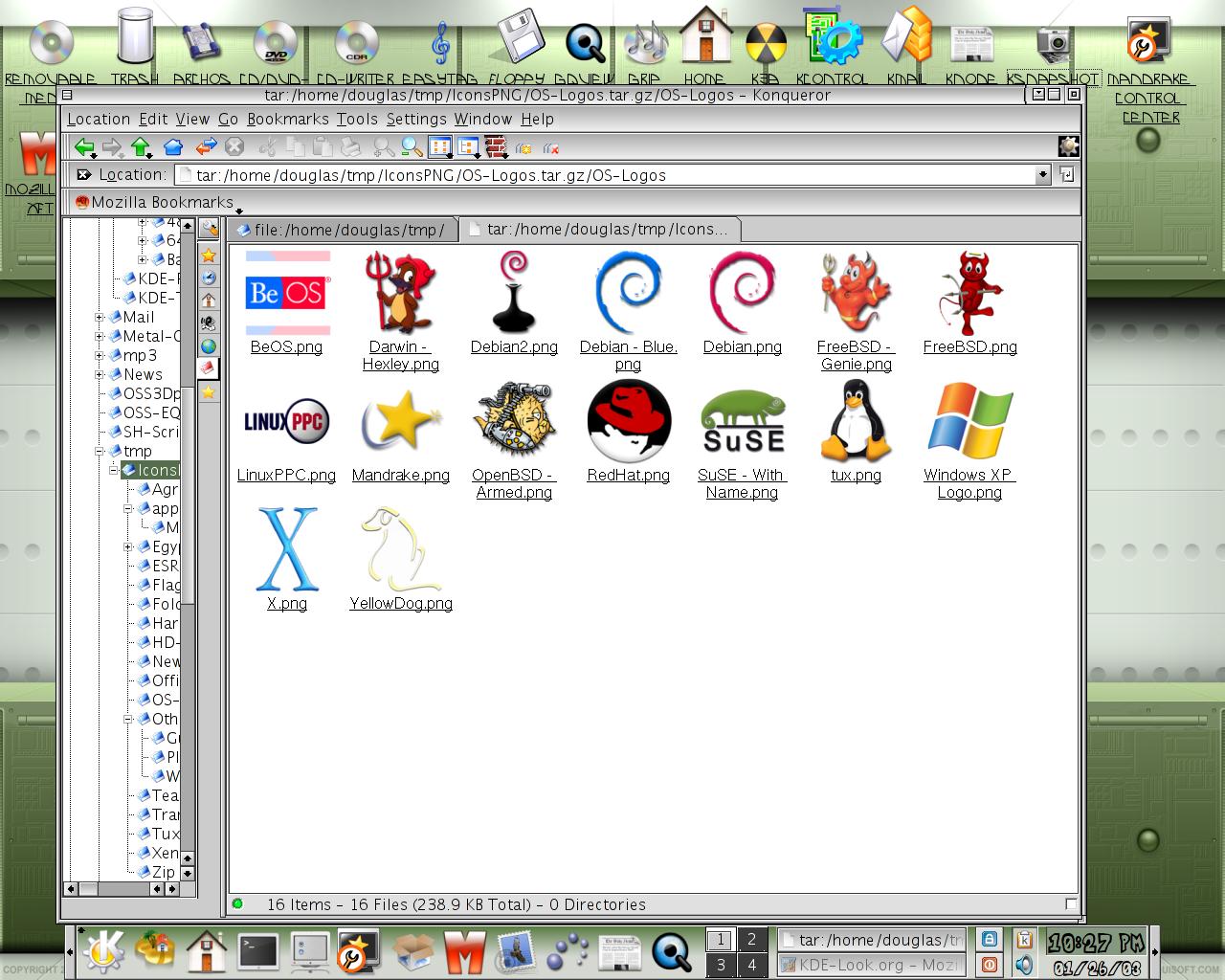The width and height of the screenshot is (1225, 980).
Task: Open the sidebar Home Directory house panel
Action: [x=208, y=301]
